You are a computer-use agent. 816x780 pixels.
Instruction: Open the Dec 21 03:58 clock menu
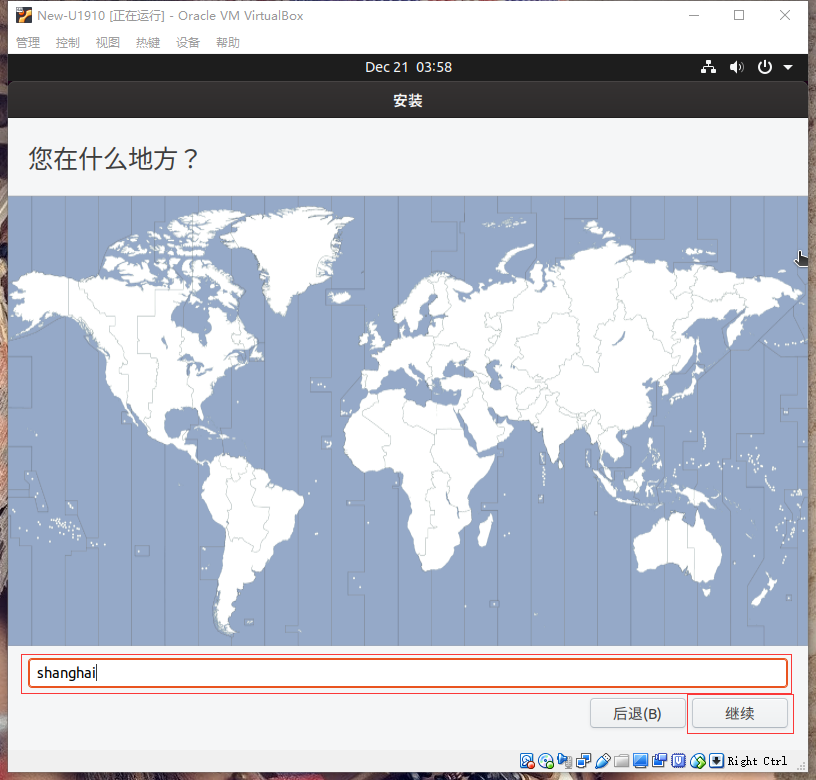point(409,67)
